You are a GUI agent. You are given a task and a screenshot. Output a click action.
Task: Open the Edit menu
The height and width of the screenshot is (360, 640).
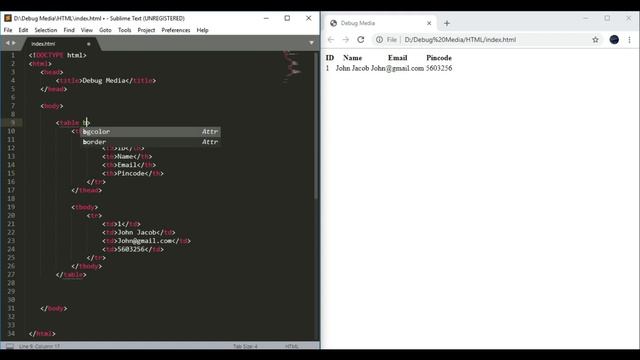pyautogui.click(x=23, y=30)
